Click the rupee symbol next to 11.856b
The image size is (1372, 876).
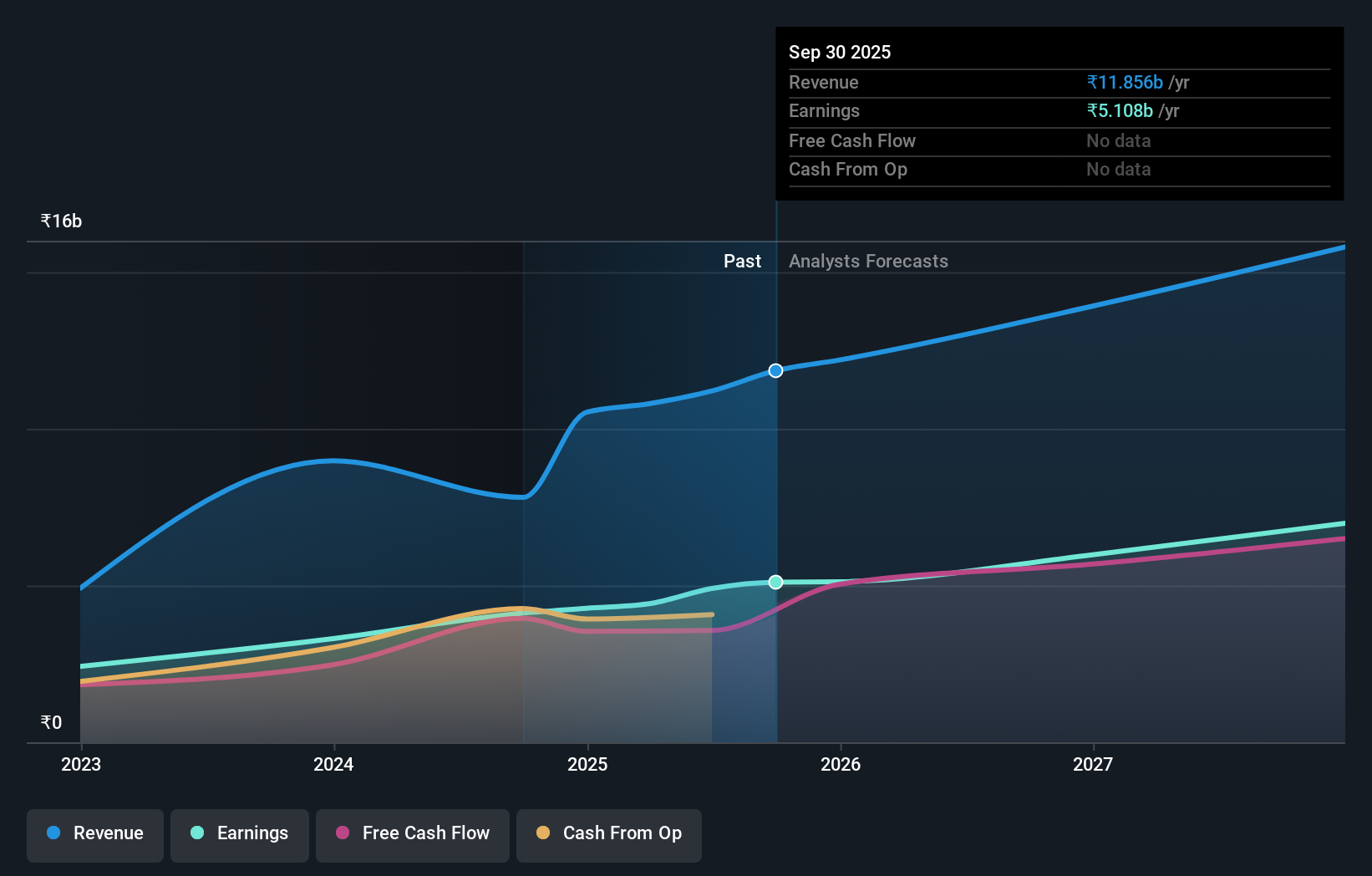pos(1093,82)
